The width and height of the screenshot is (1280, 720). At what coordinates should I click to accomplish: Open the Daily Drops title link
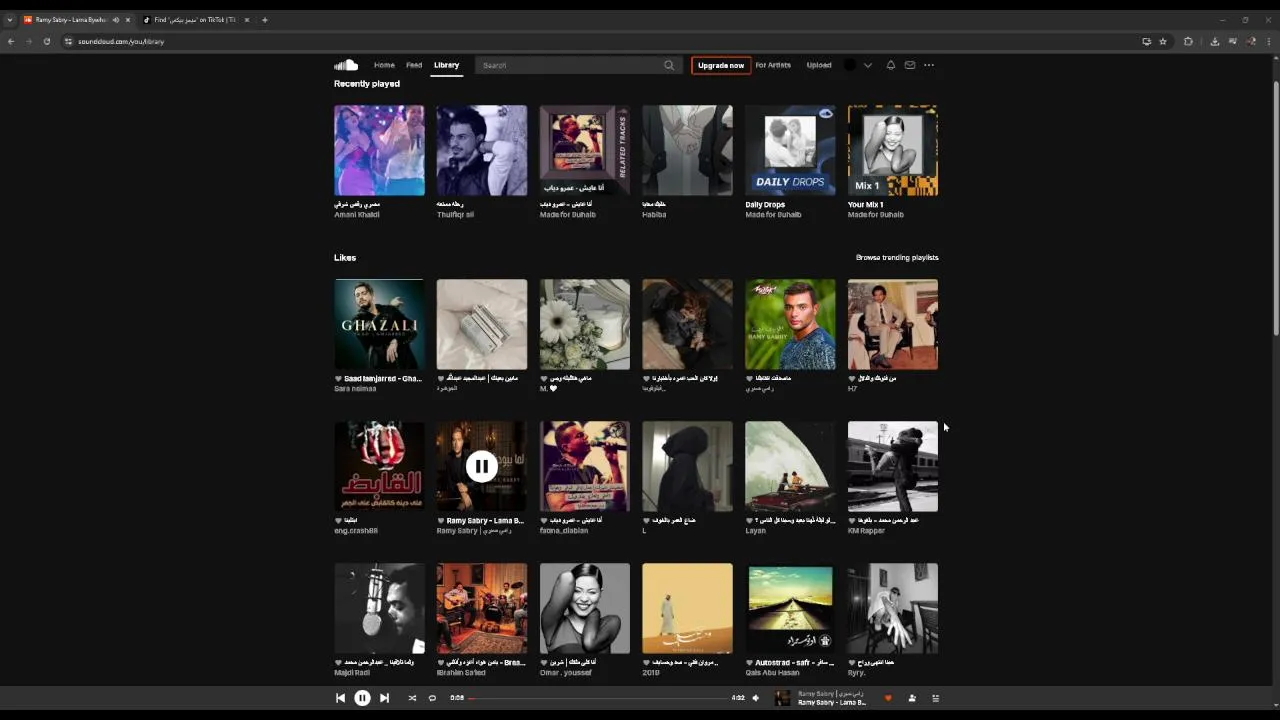(765, 204)
